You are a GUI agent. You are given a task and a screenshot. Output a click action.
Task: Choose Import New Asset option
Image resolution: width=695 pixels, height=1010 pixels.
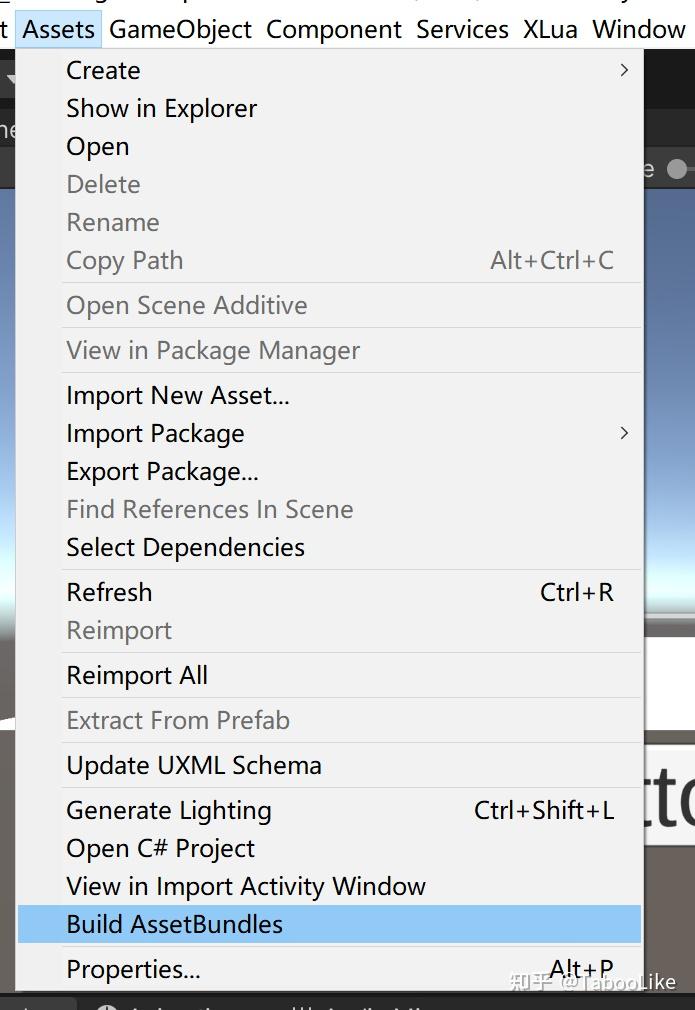(178, 395)
